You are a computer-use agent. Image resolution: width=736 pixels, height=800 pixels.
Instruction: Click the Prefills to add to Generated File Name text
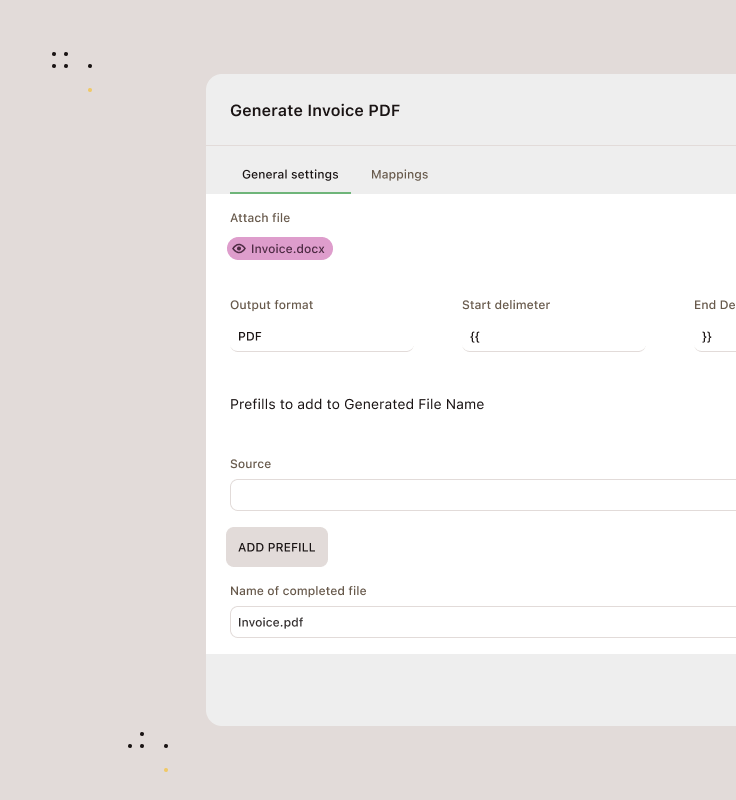point(357,404)
